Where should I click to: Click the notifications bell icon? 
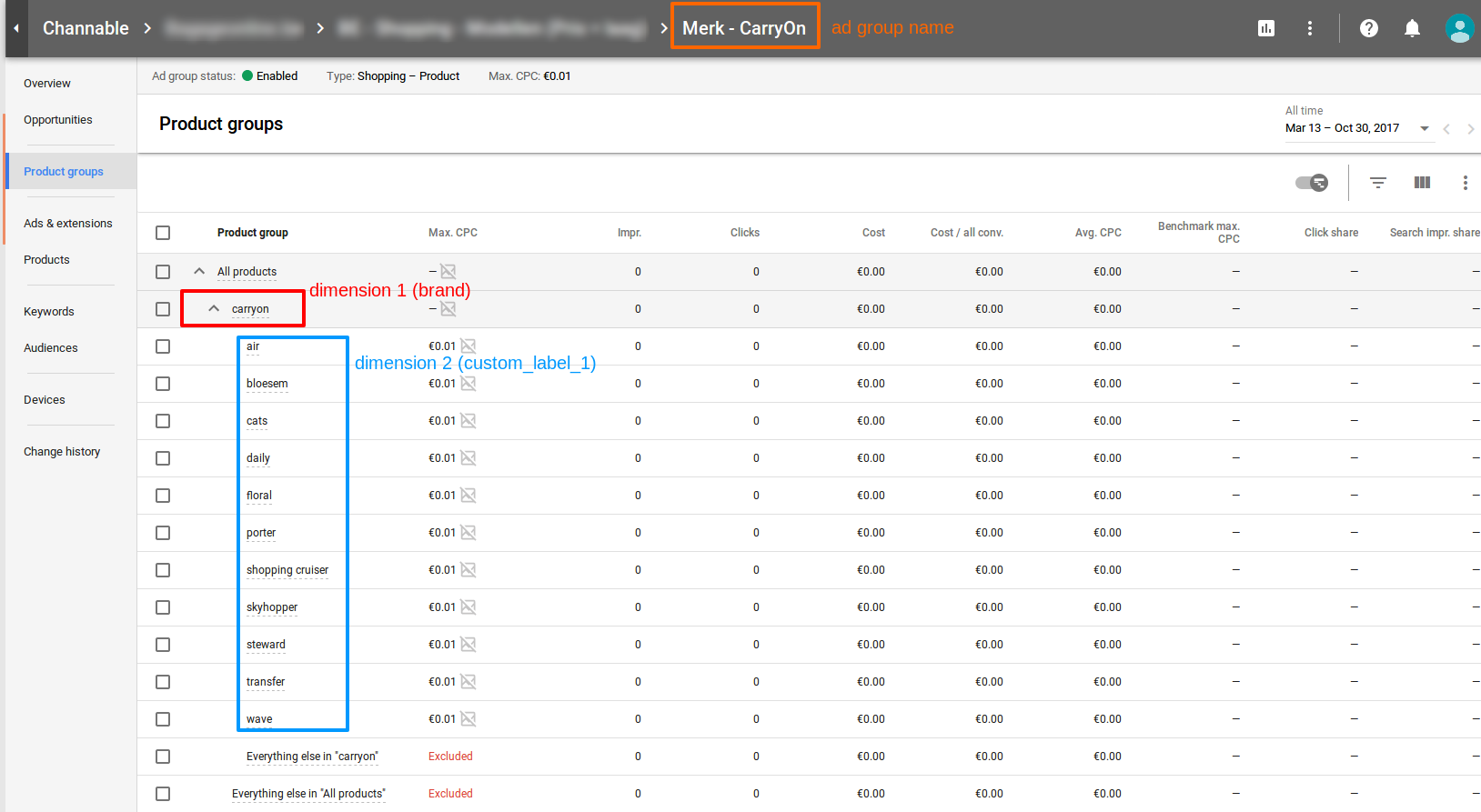[x=1412, y=28]
